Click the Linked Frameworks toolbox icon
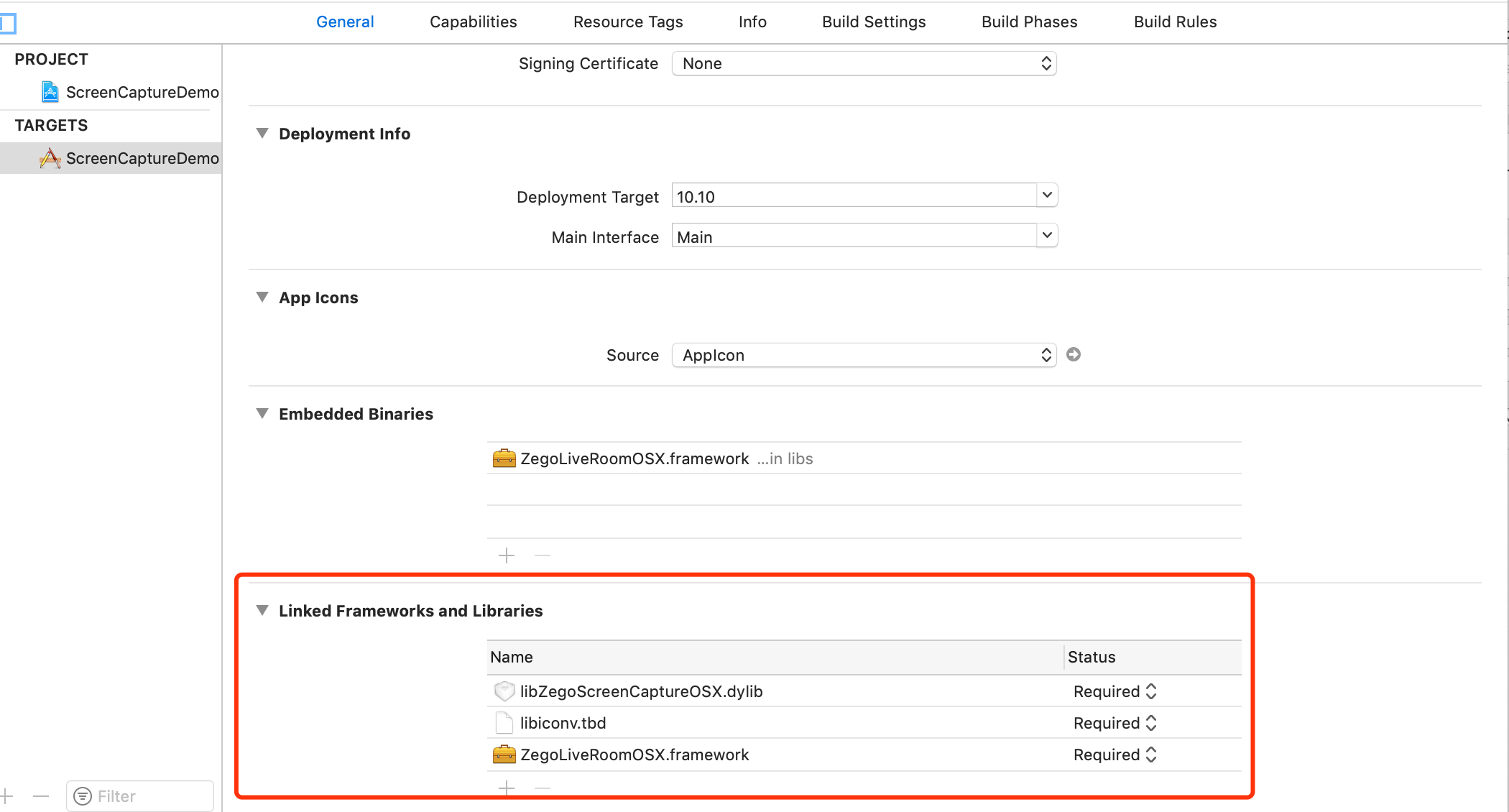This screenshot has height=812, width=1509. point(504,755)
